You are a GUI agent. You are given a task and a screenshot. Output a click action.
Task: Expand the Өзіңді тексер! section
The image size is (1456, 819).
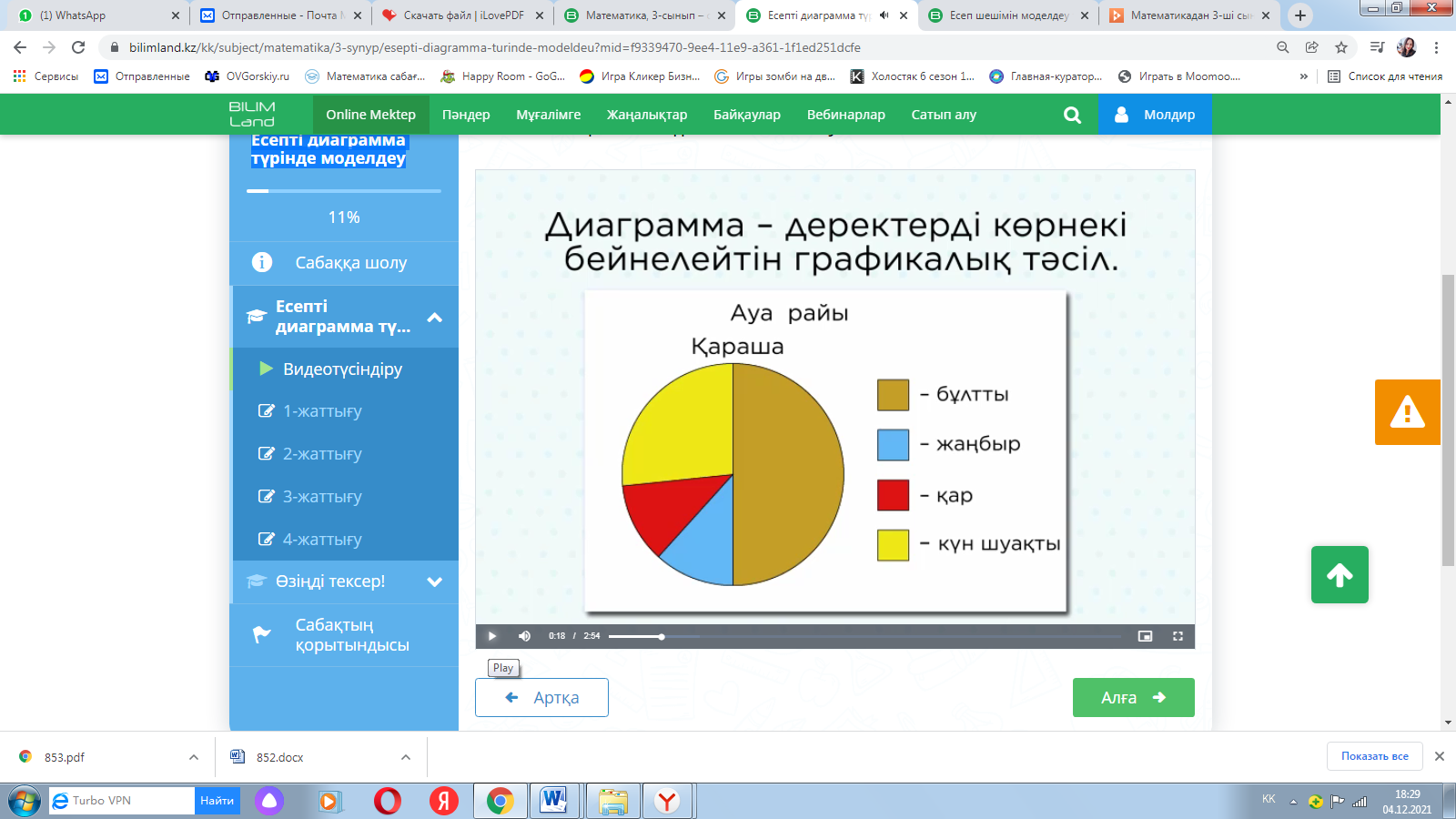[344, 581]
